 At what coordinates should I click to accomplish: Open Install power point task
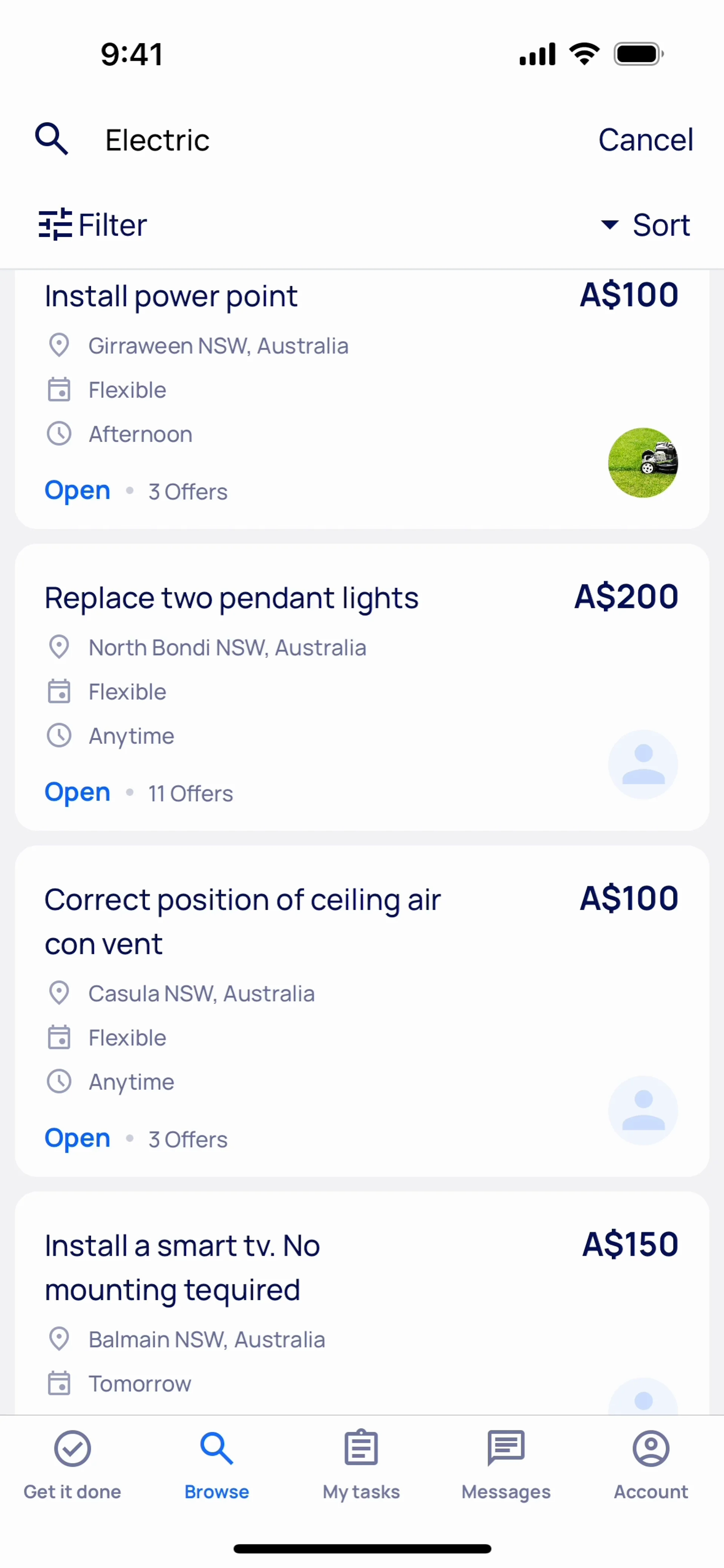(171, 296)
